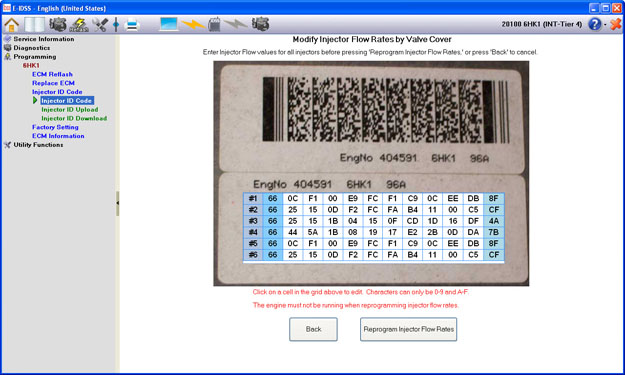Open the service manual book icon
This screenshot has height=375, width=625.
35,25
